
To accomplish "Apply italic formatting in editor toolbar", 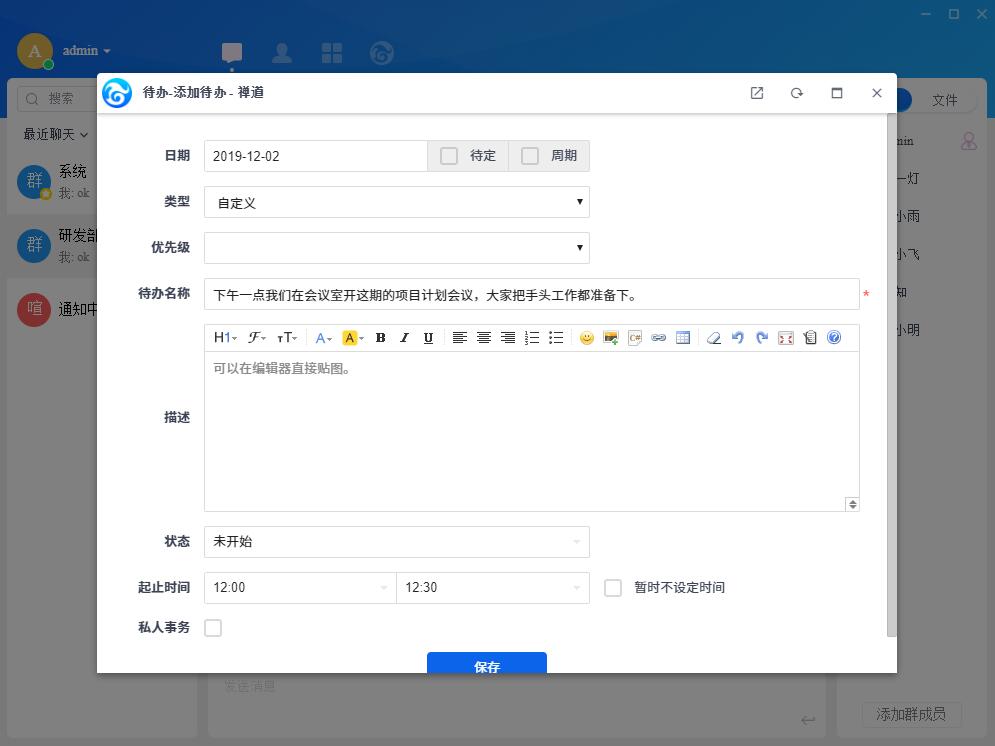I will 404,338.
